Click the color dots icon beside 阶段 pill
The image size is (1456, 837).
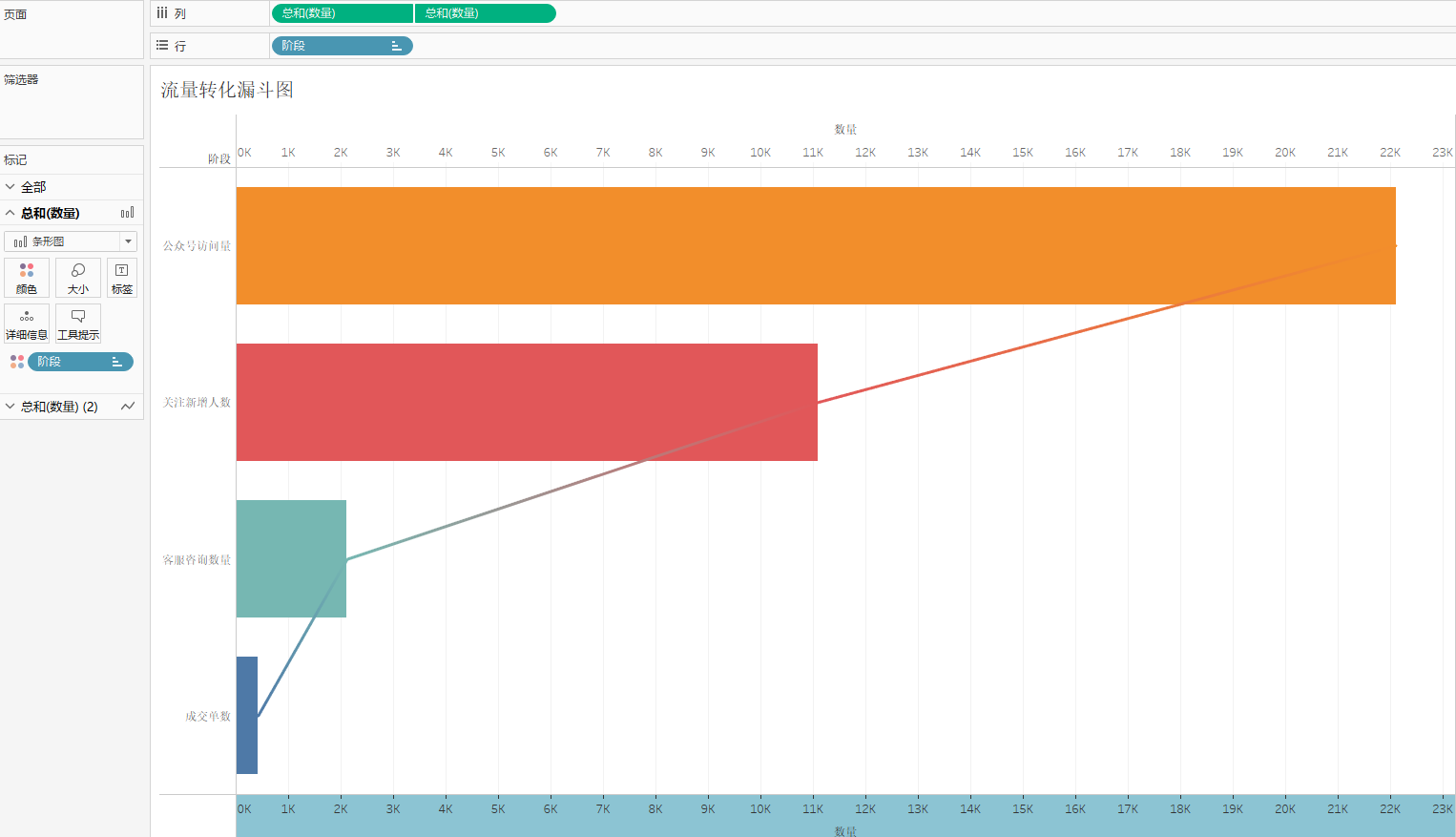(16, 362)
